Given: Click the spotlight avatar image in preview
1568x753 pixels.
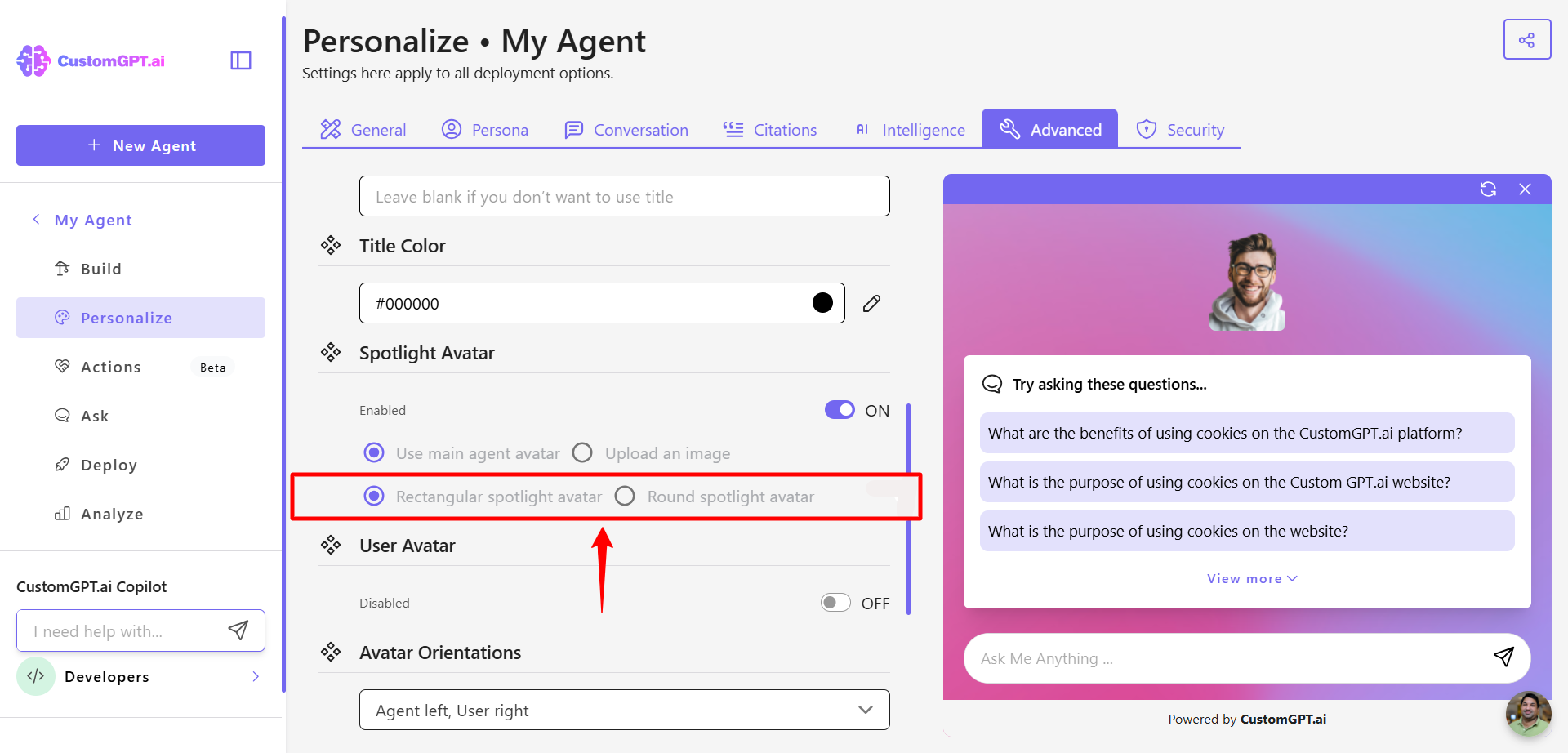Looking at the screenshot, I should point(1247,282).
